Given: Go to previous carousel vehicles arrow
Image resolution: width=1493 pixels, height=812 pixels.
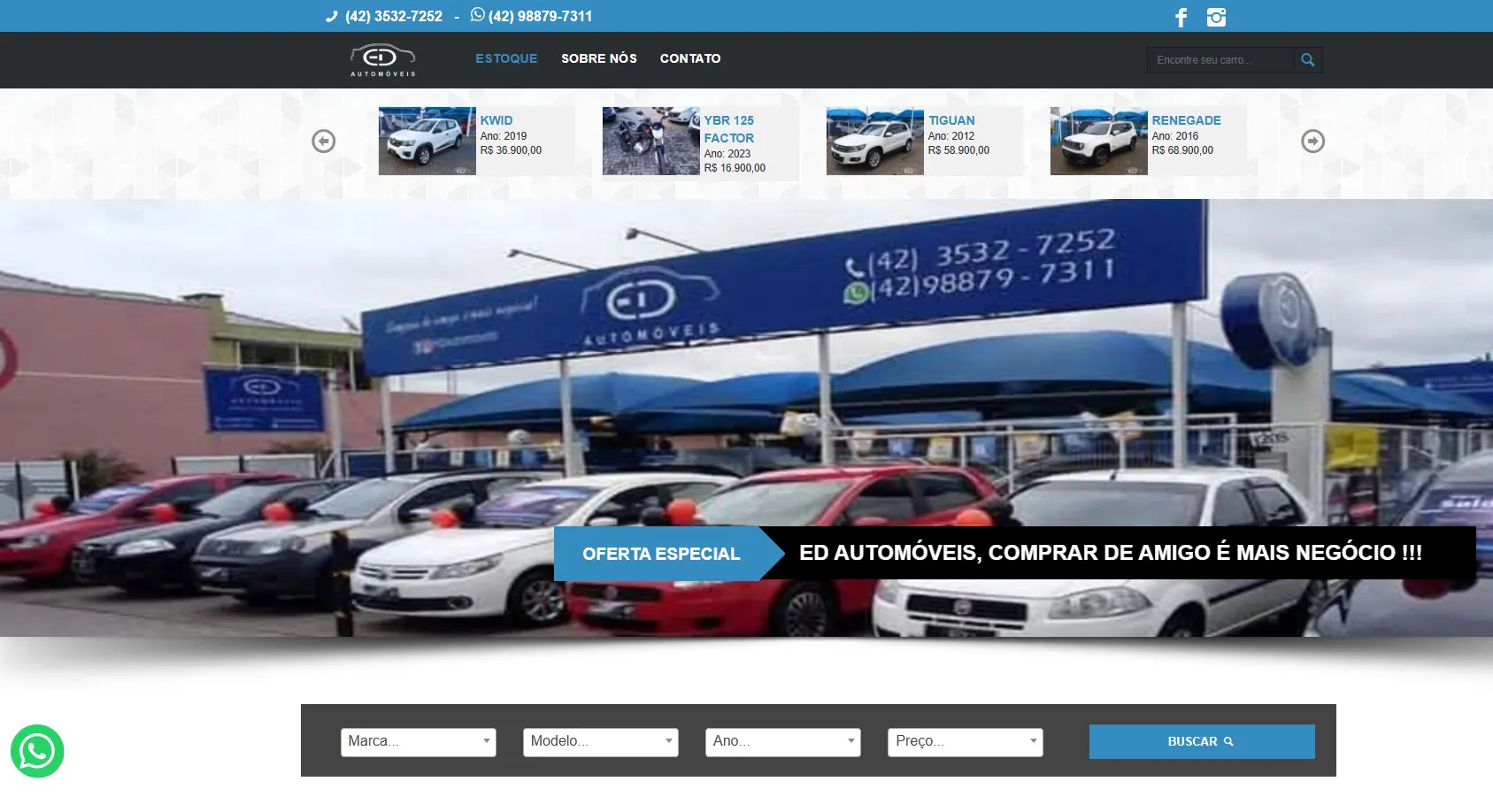Looking at the screenshot, I should pos(324,142).
